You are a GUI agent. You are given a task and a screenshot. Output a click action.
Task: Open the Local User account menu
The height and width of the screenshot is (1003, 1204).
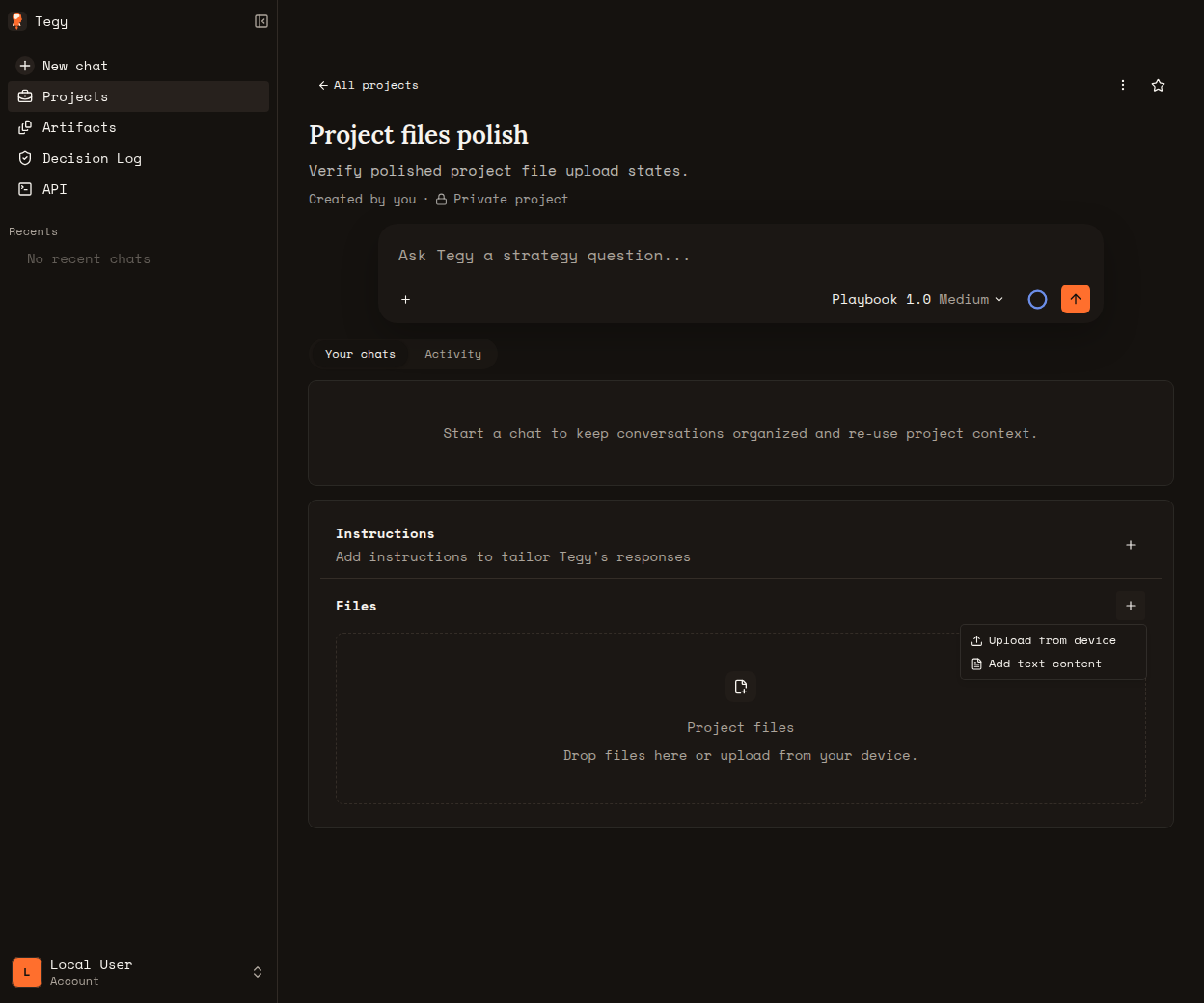point(138,972)
